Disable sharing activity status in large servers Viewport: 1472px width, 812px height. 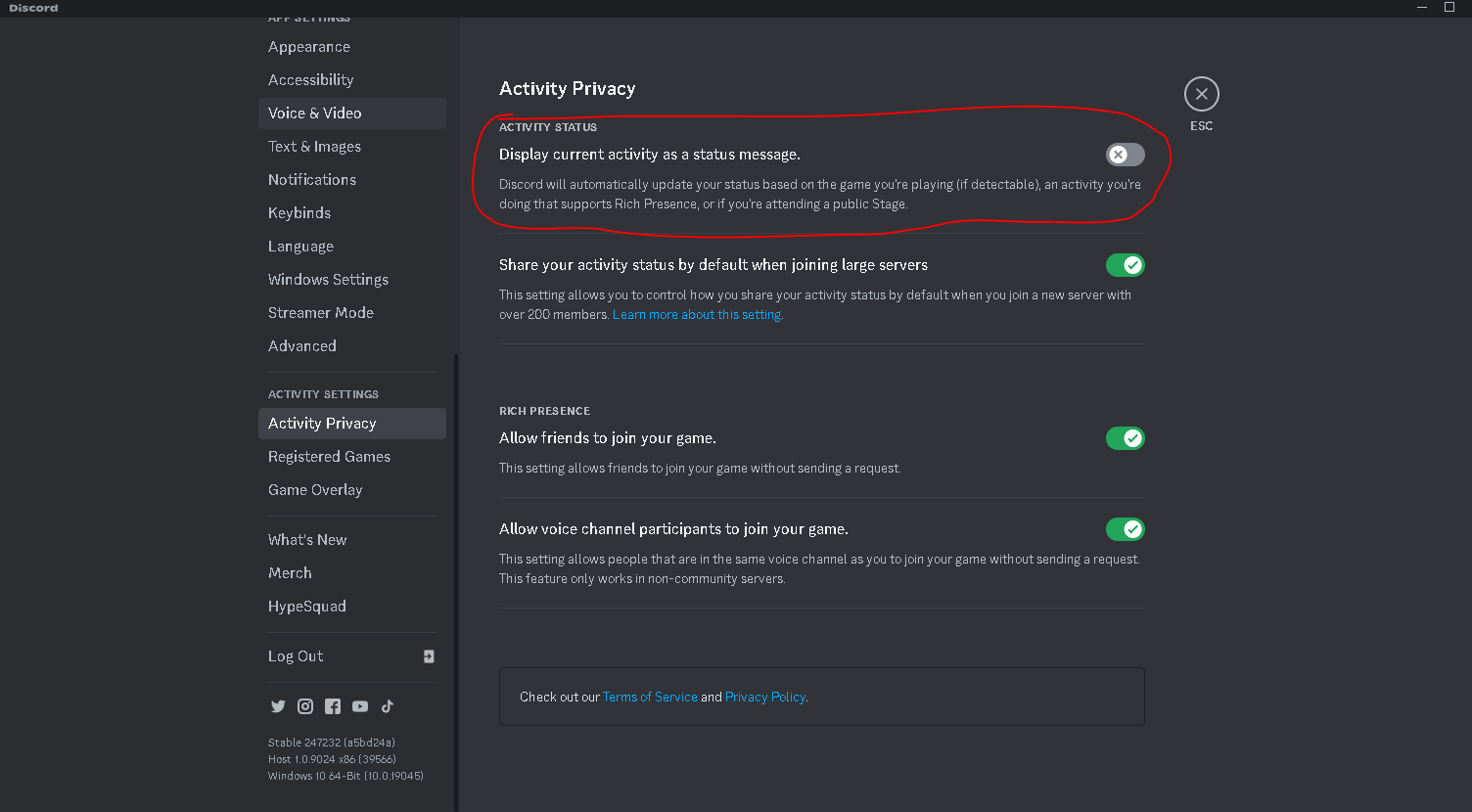pos(1125,265)
